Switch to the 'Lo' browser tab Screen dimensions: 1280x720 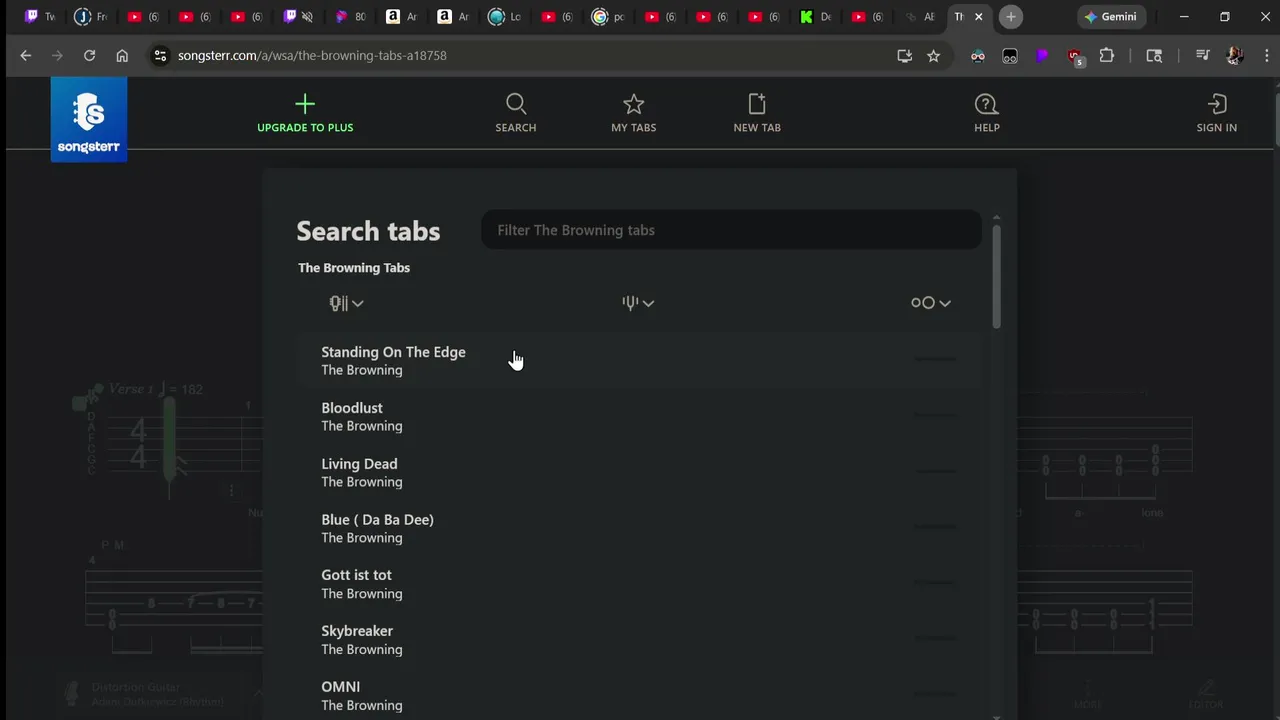[505, 17]
